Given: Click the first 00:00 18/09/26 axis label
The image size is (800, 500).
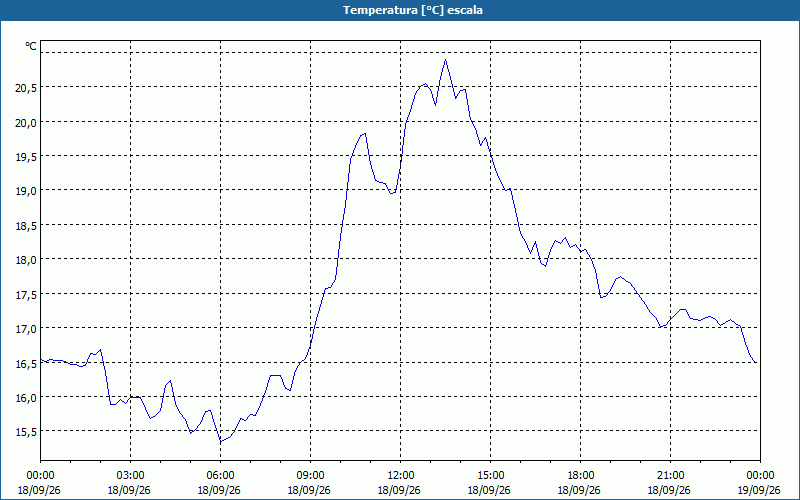Looking at the screenshot, I should (x=39, y=483).
